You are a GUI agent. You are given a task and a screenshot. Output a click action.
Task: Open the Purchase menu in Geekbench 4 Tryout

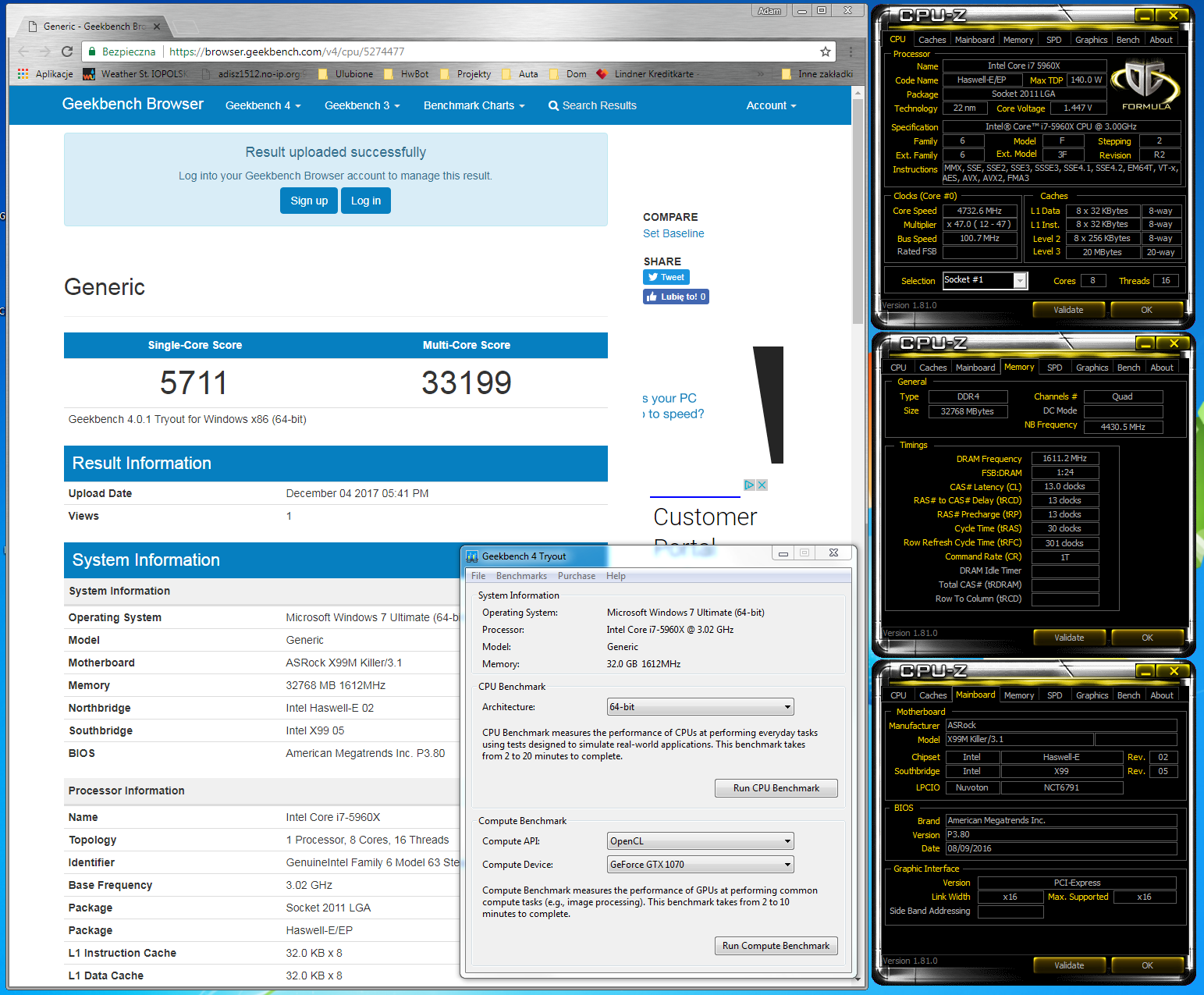577,576
